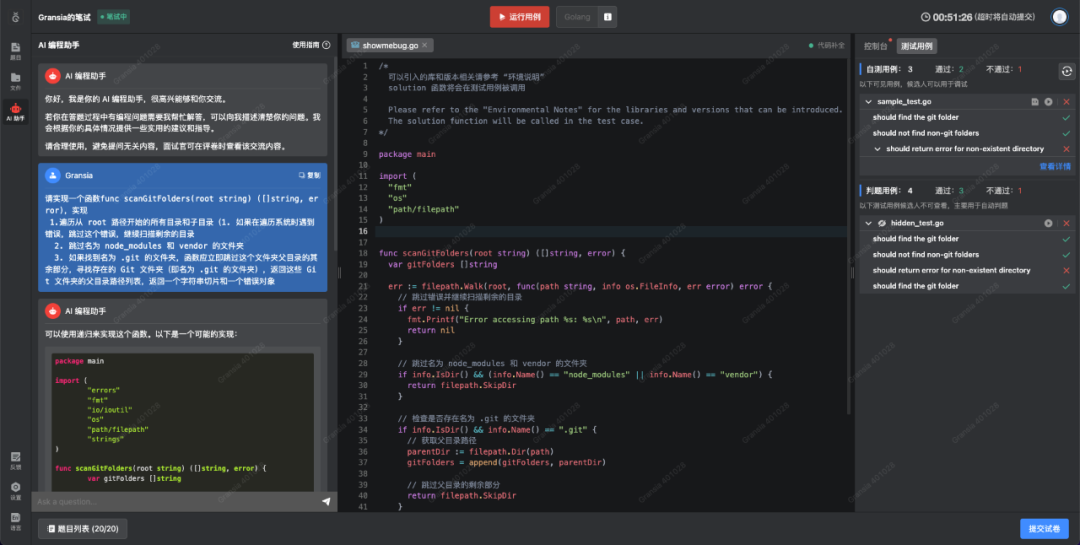
Task: Select 'should not find non-git folders' under sample_test.go
Action: (x=925, y=133)
